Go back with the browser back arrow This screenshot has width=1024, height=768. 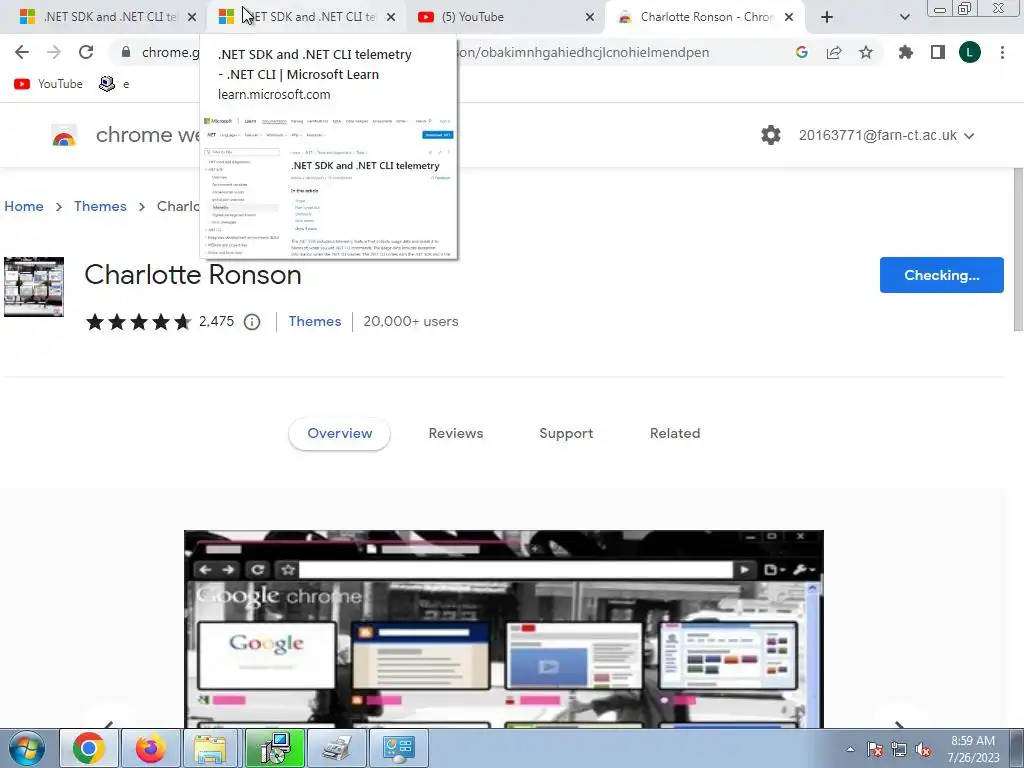(22, 52)
